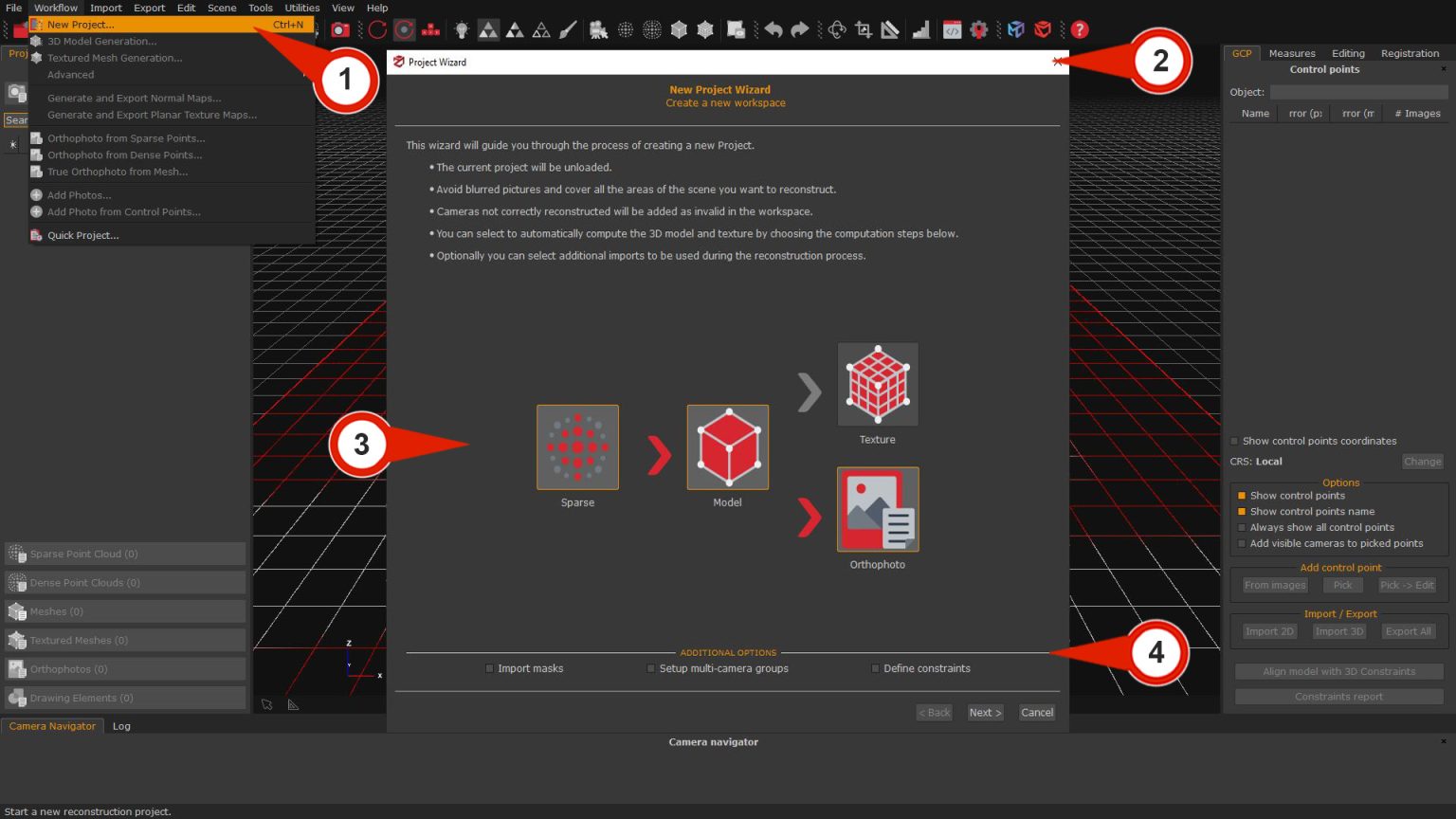Viewport: 1456px width, 819px height.
Task: Click Change next to CRS Local
Action: (1422, 462)
